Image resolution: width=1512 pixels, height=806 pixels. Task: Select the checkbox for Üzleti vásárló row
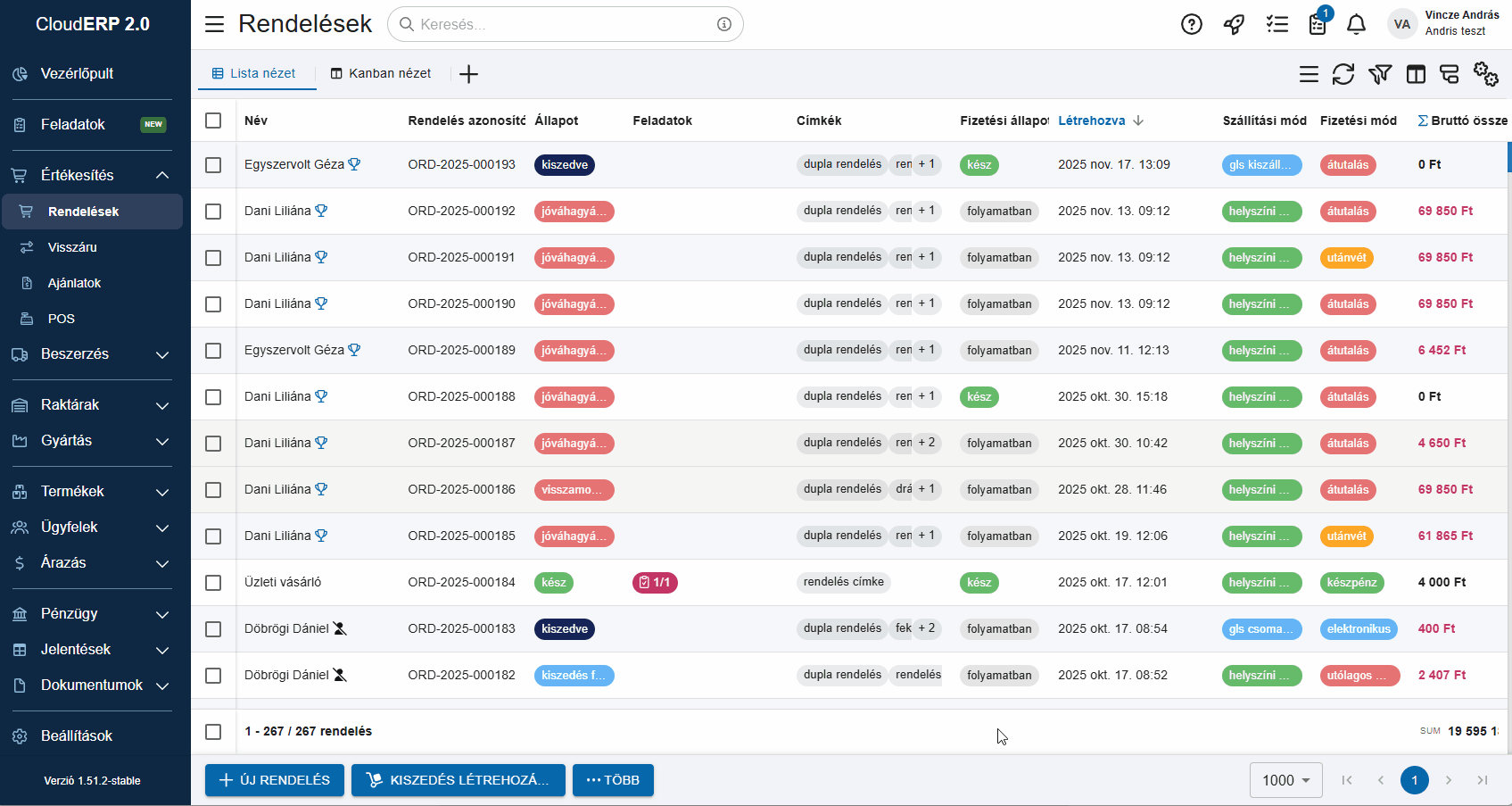213,583
